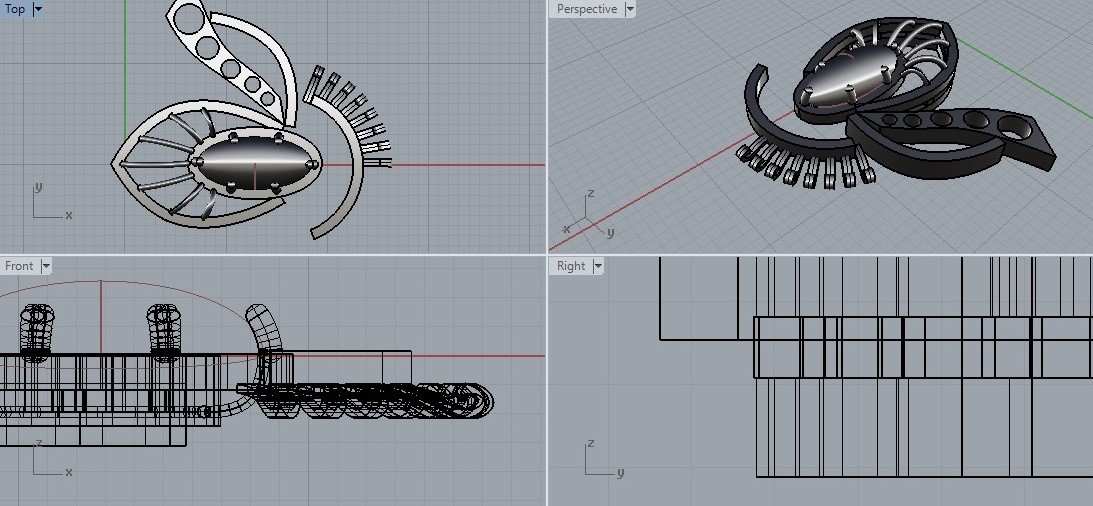Open the Top viewport dropdown arrow

[x=38, y=9]
